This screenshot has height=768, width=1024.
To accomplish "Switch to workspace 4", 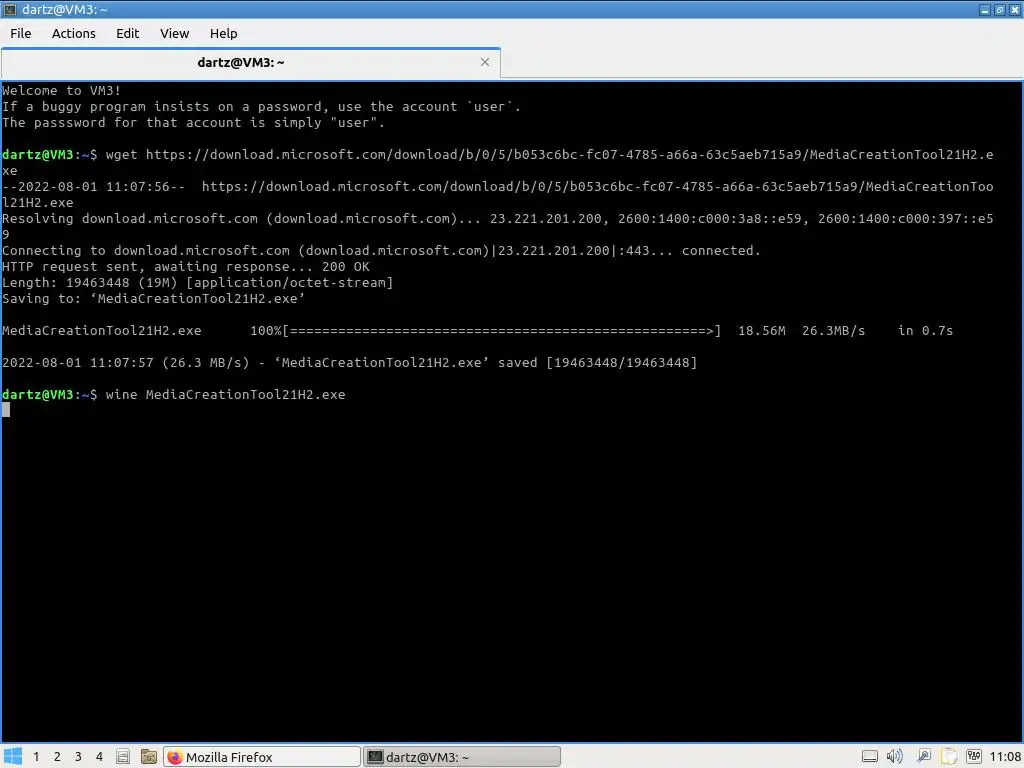I will tap(99, 756).
